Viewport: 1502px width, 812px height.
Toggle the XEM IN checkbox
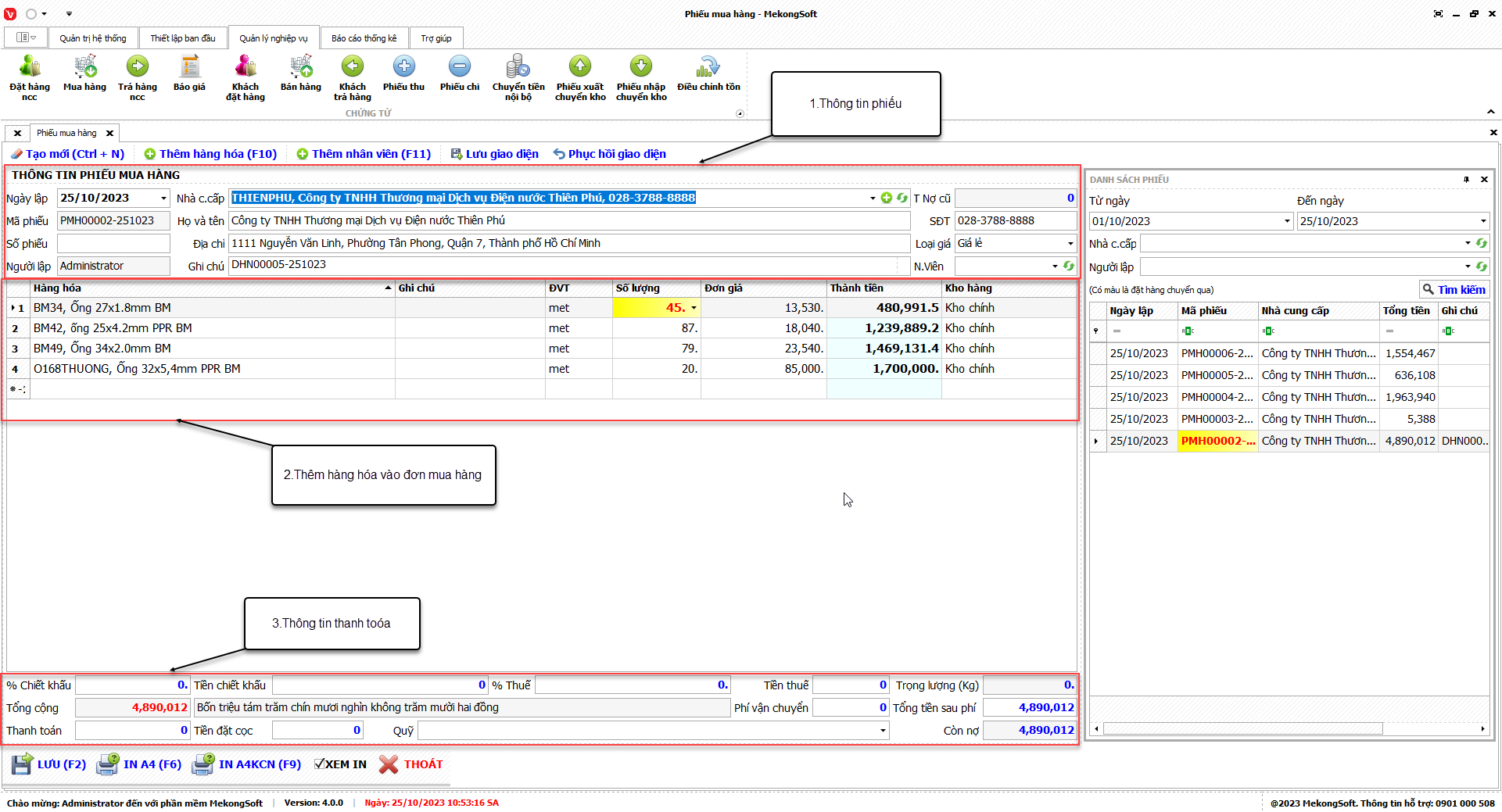coord(319,764)
